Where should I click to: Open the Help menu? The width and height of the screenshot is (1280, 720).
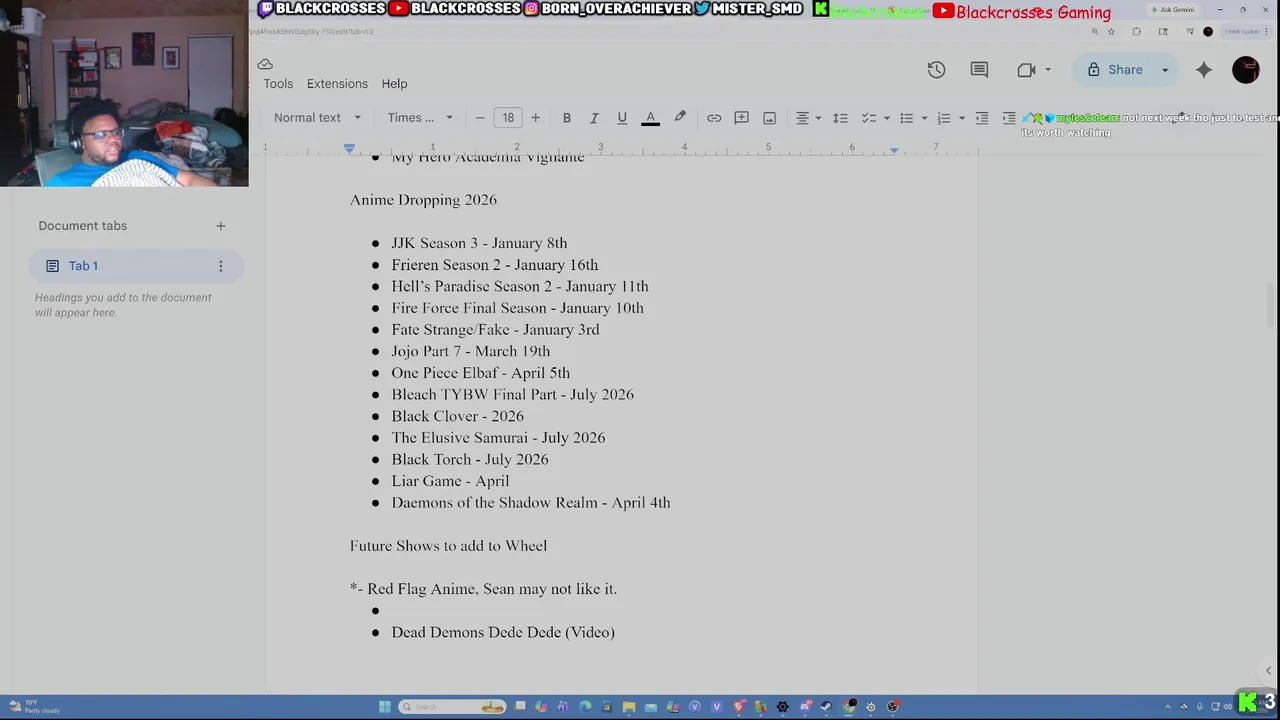click(x=394, y=84)
